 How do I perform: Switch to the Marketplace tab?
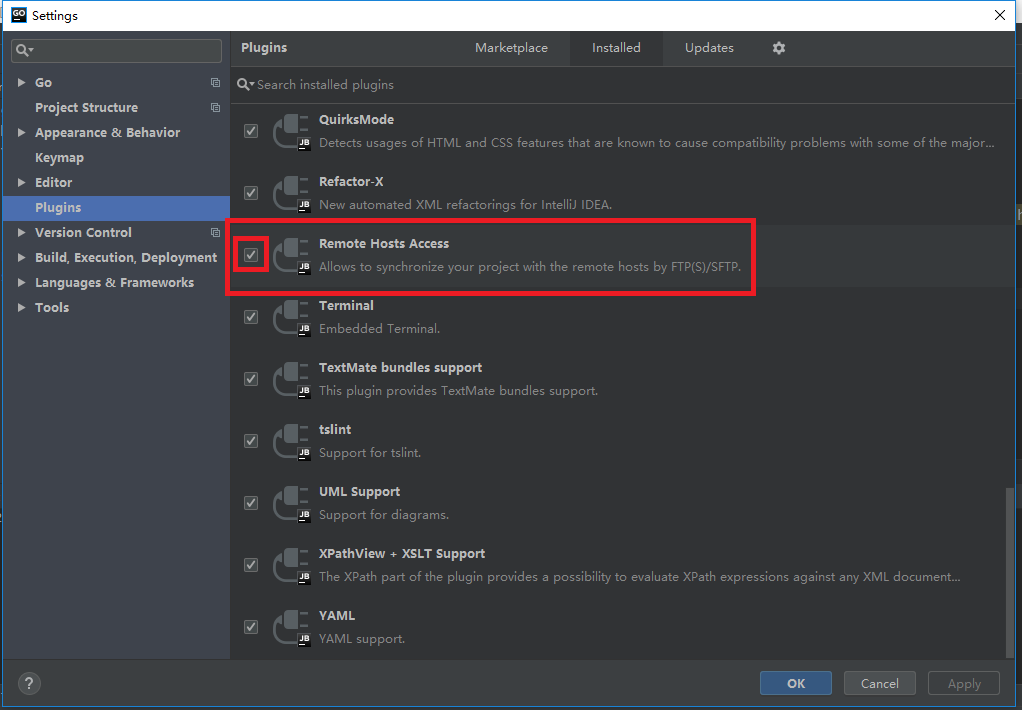tap(511, 48)
